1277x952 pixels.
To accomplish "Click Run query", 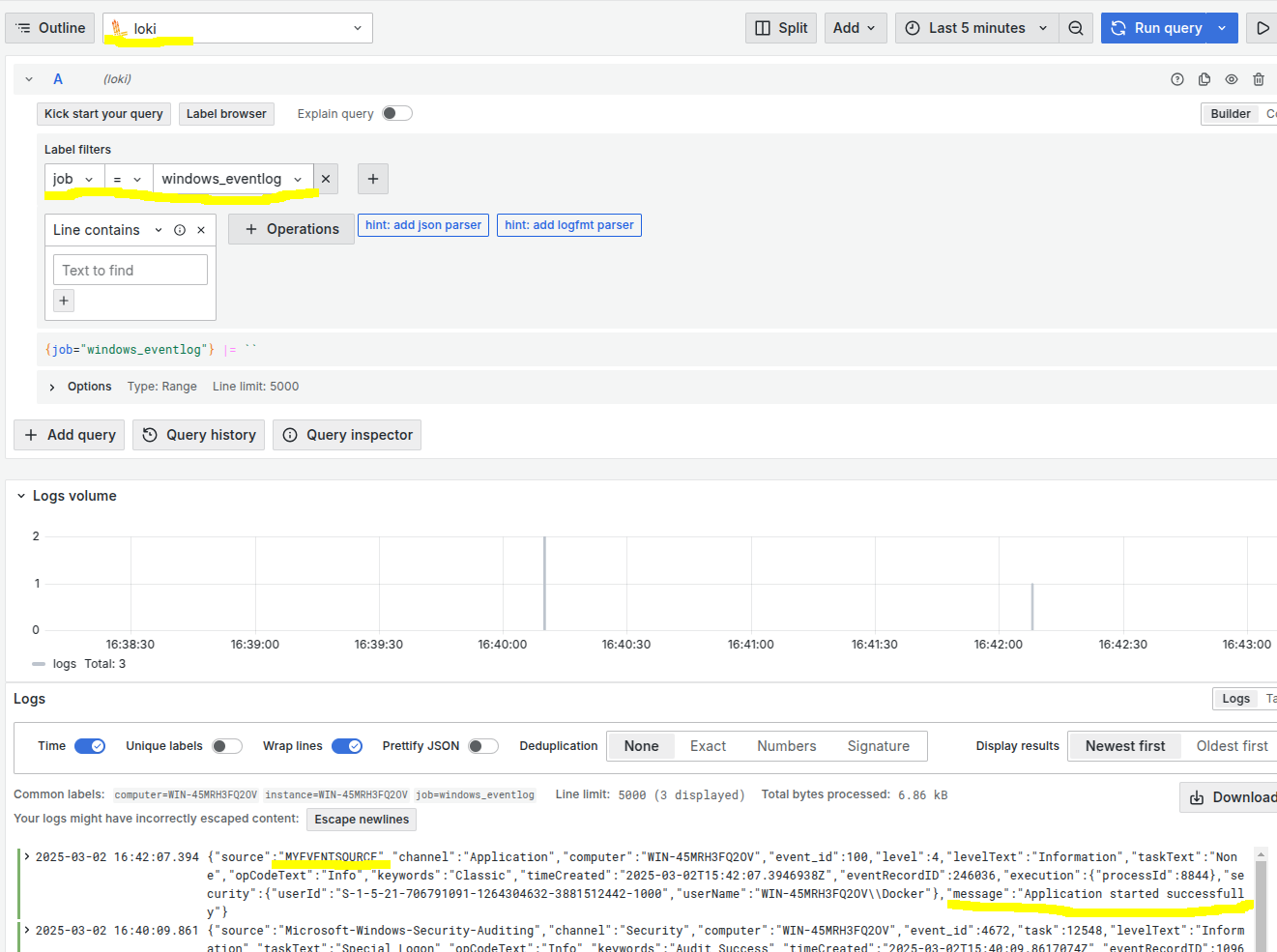I will (x=1156, y=28).
